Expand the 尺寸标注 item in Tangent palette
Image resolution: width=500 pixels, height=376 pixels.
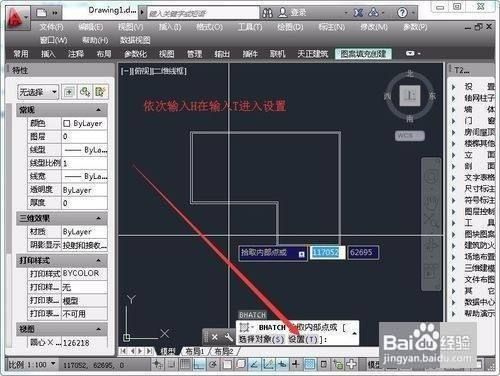point(454,189)
